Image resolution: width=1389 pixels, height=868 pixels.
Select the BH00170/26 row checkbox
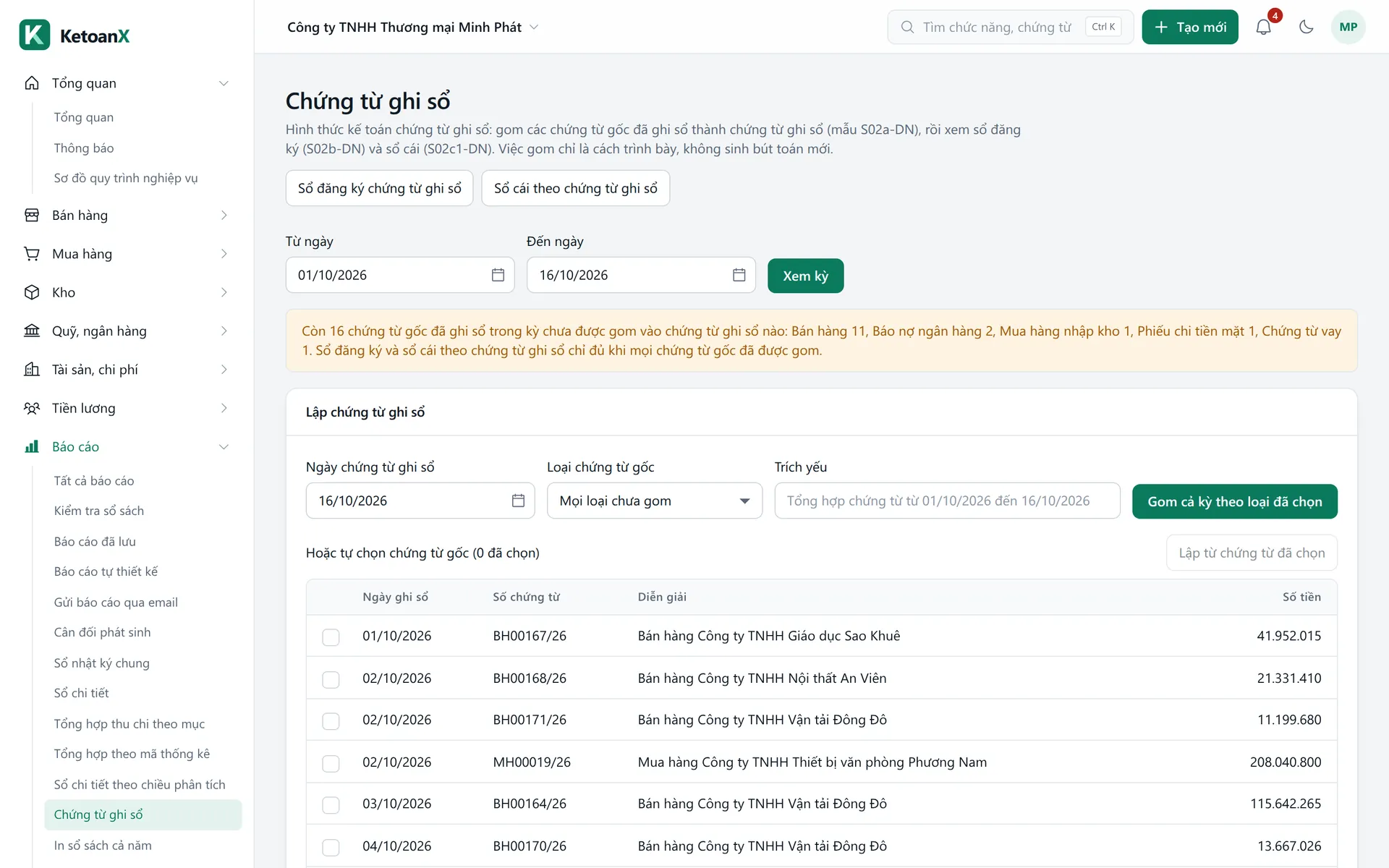(331, 847)
